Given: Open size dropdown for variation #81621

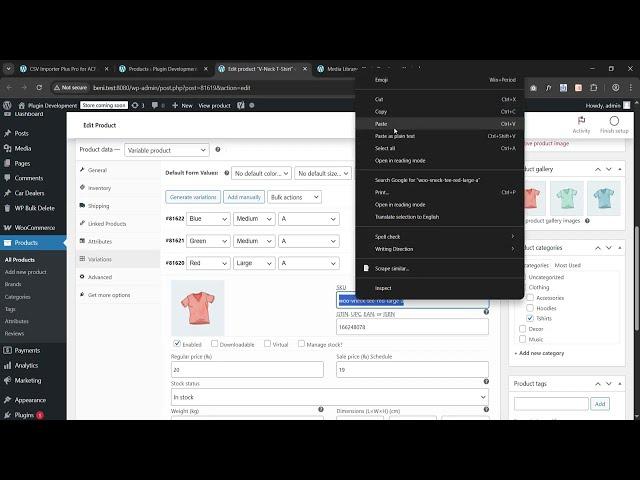Looking at the screenshot, I should (x=253, y=241).
